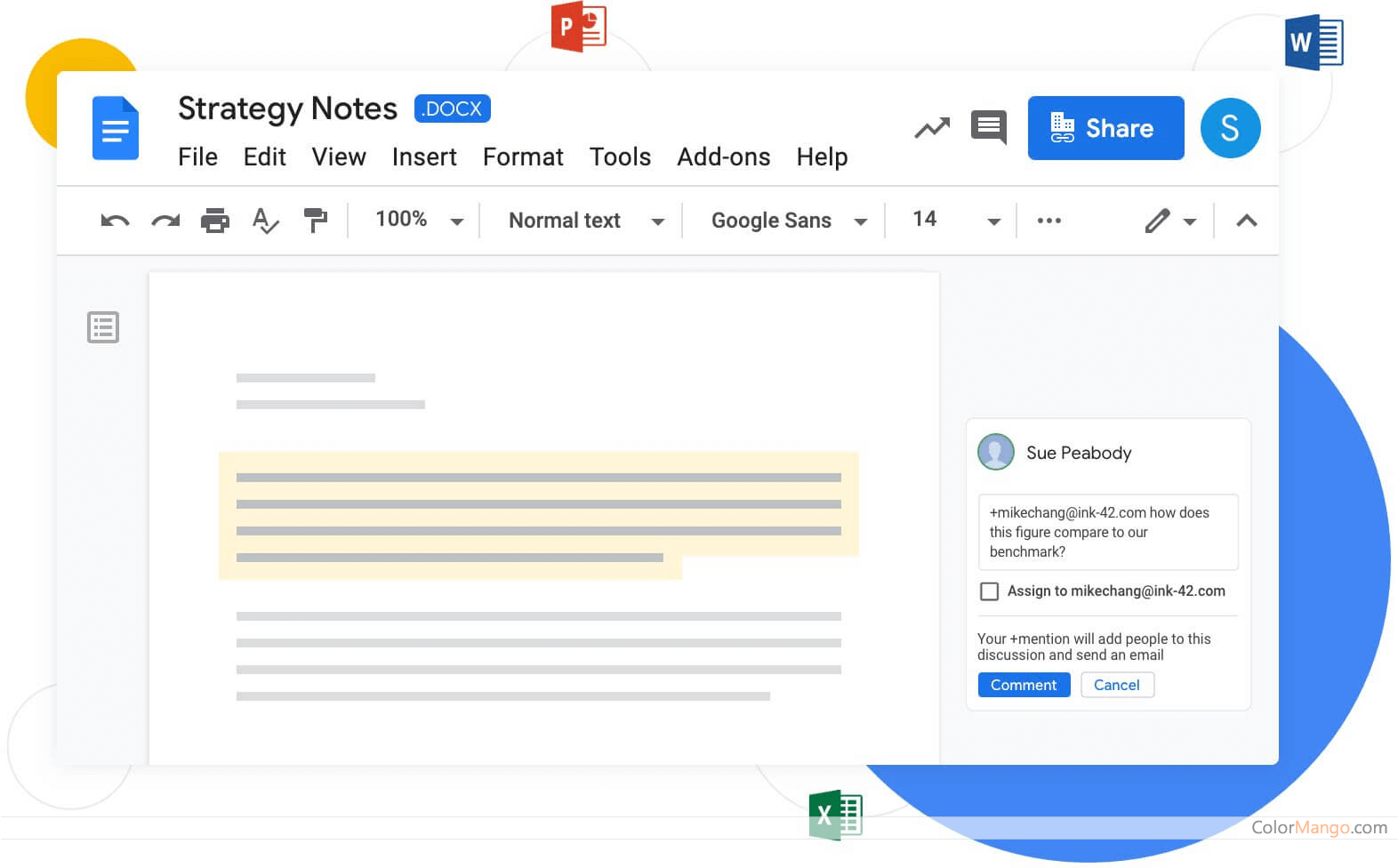
Task: Click the Comment button to post
Action: coord(1024,685)
